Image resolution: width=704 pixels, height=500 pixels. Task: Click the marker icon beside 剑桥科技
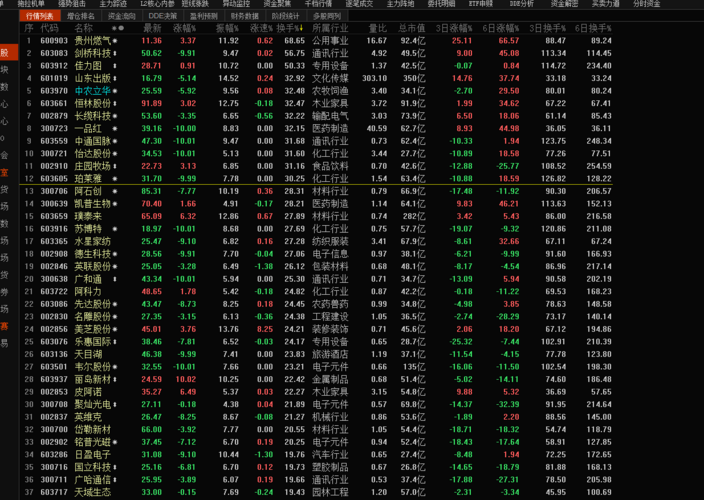(115, 53)
